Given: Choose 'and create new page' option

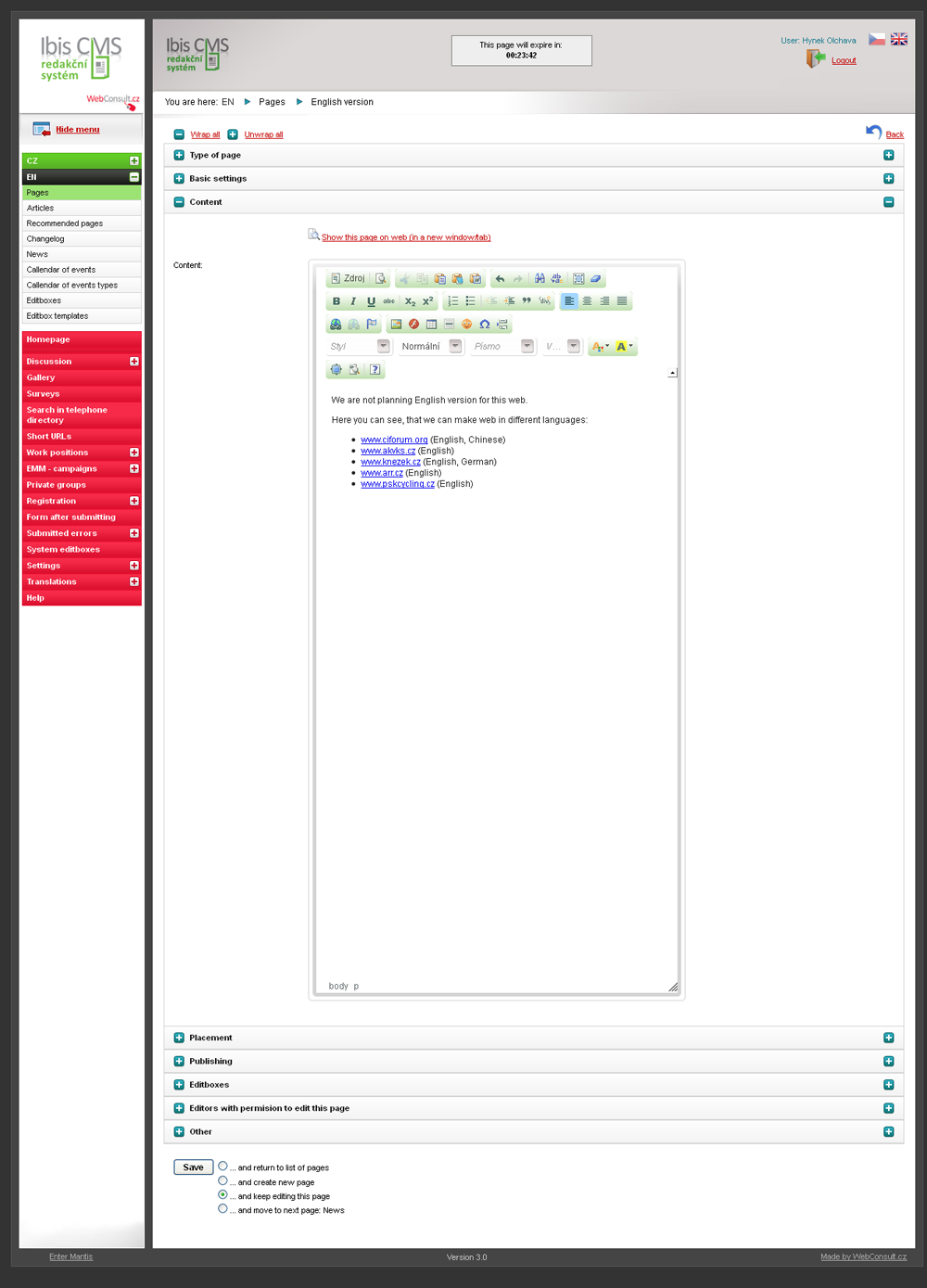Looking at the screenshot, I should click(222, 1181).
